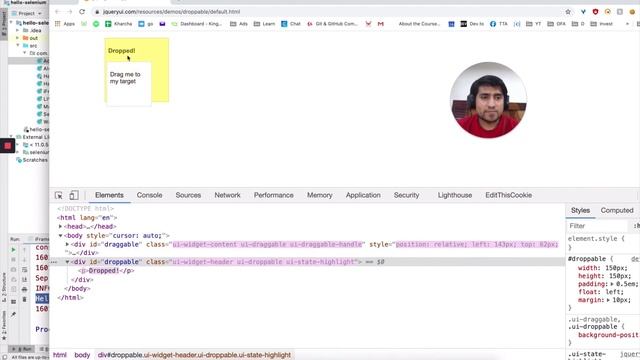This screenshot has height=360, width=640.
Task: Switch to the EditThisCookie tab
Action: tap(508, 195)
